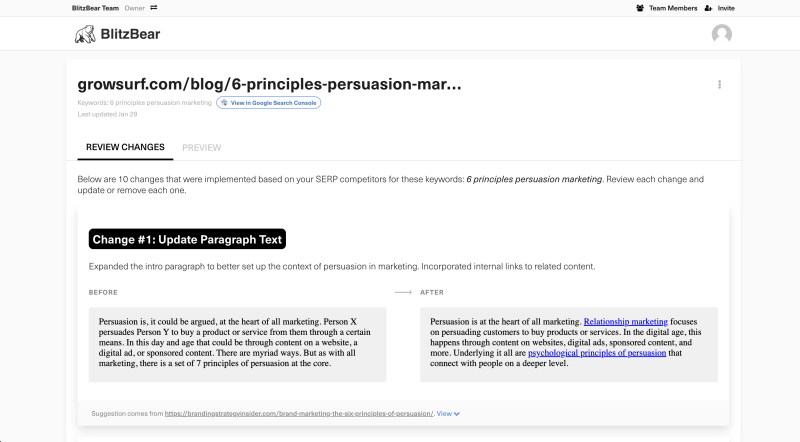
Task: Open psychological principles of persuasion link
Action: pyautogui.click(x=597, y=353)
